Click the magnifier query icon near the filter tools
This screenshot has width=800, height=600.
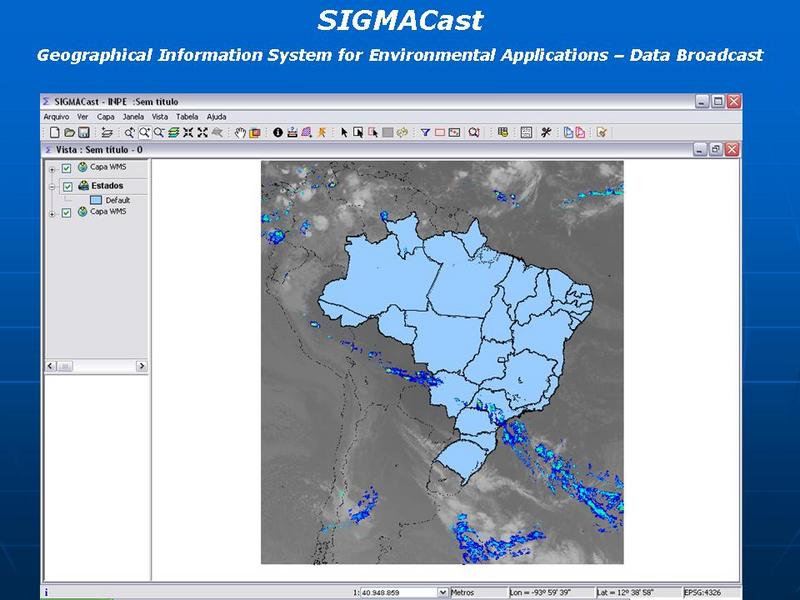click(x=473, y=133)
